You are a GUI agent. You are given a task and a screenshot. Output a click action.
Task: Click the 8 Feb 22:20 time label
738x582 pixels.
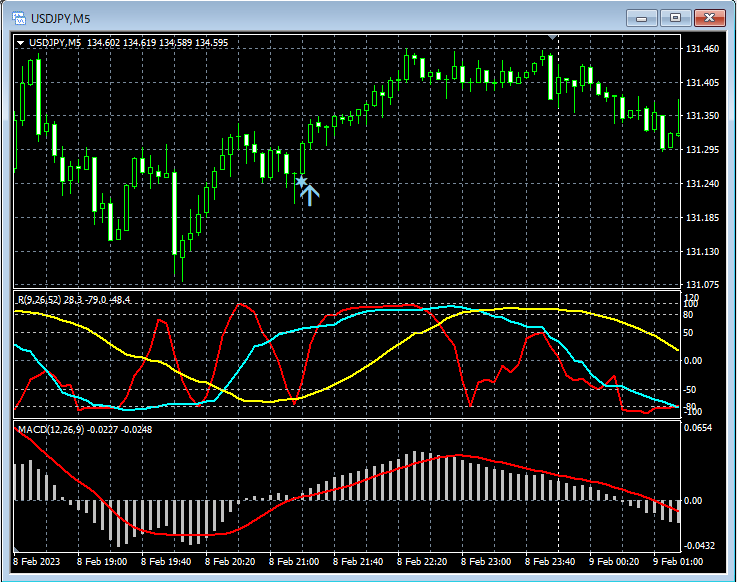[422, 562]
